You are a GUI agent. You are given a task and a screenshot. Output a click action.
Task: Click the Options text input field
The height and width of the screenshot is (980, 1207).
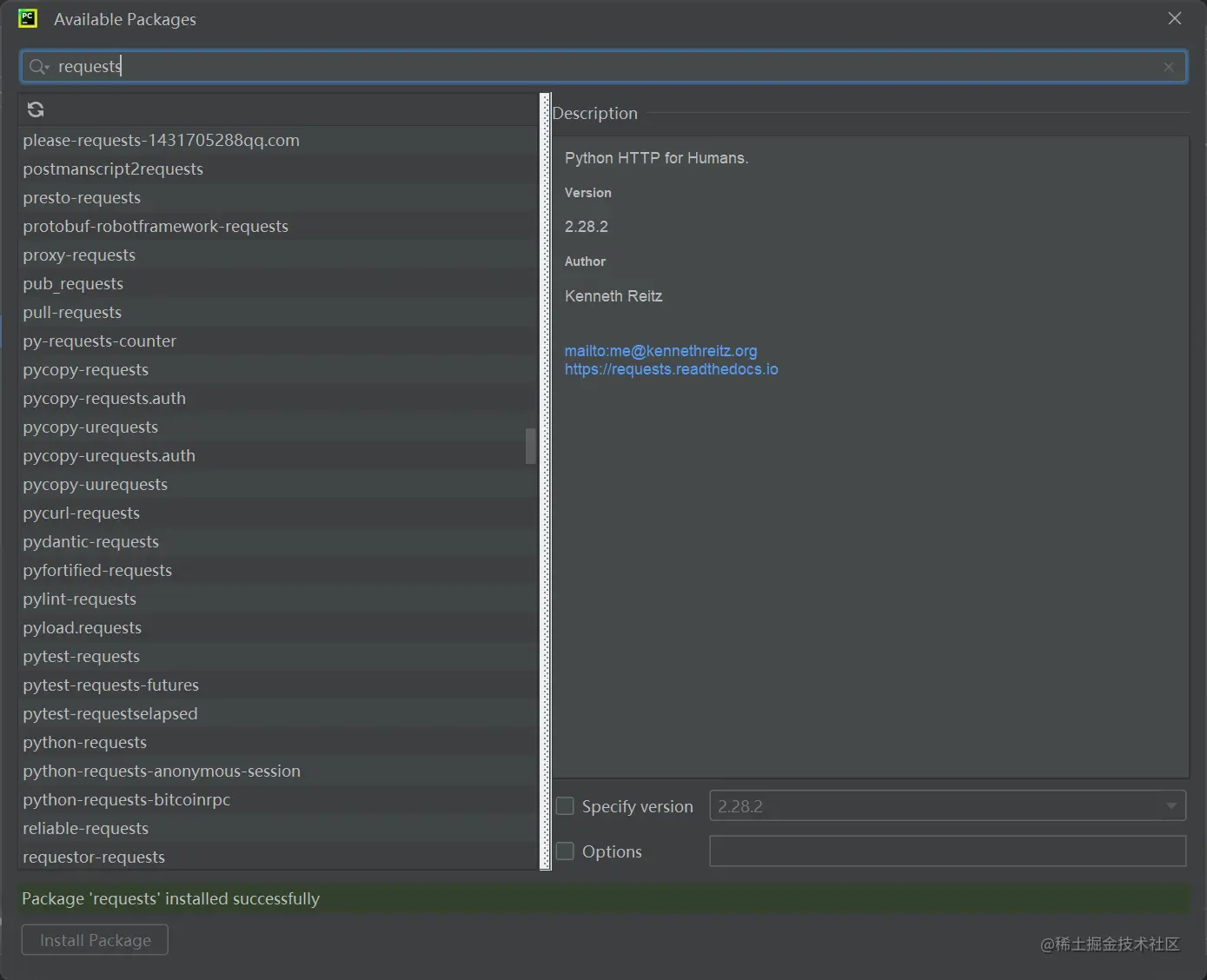(947, 851)
